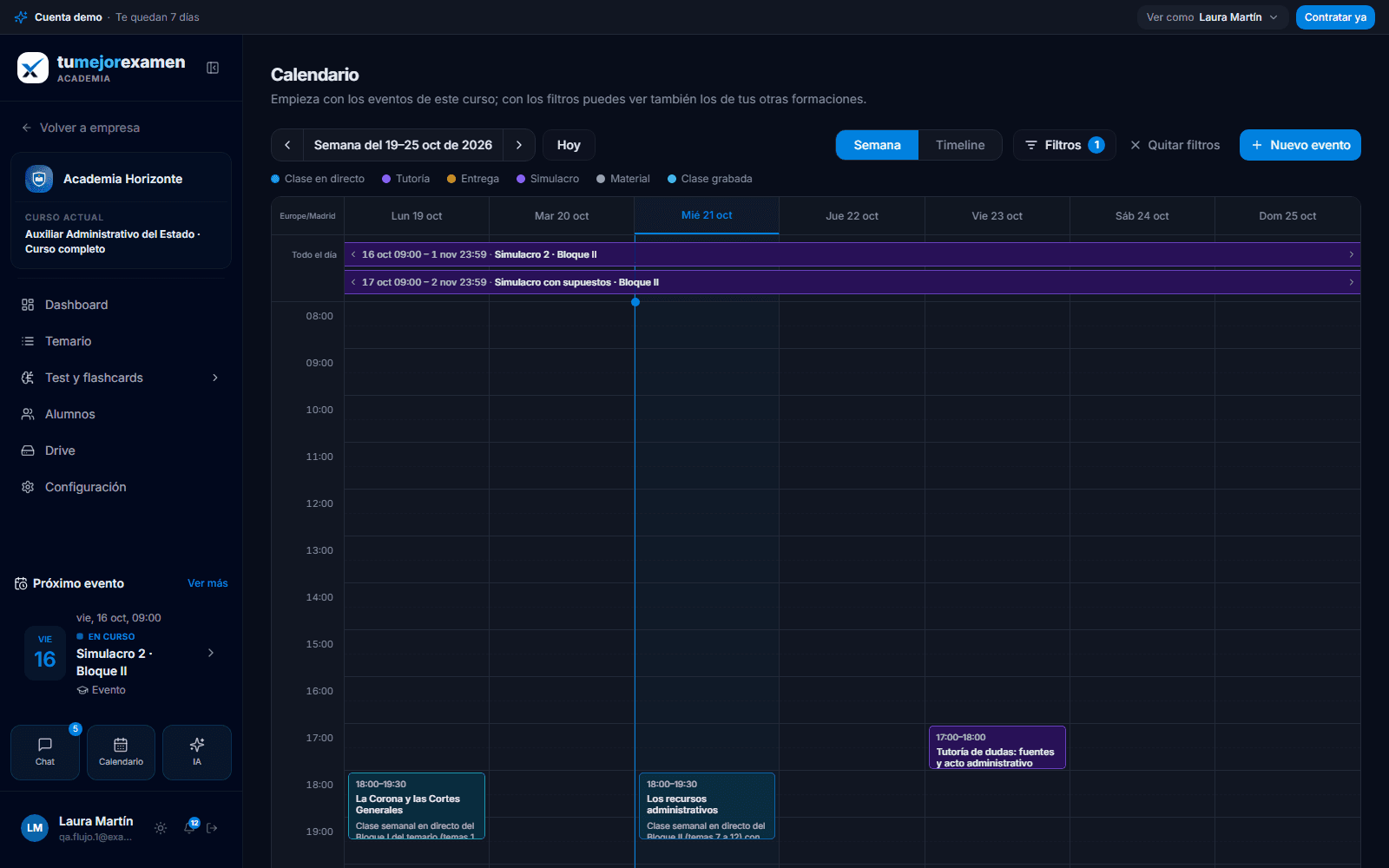Click left chevron on Simulacro con supuestos bar
The height and width of the screenshot is (868, 1389).
(353, 282)
